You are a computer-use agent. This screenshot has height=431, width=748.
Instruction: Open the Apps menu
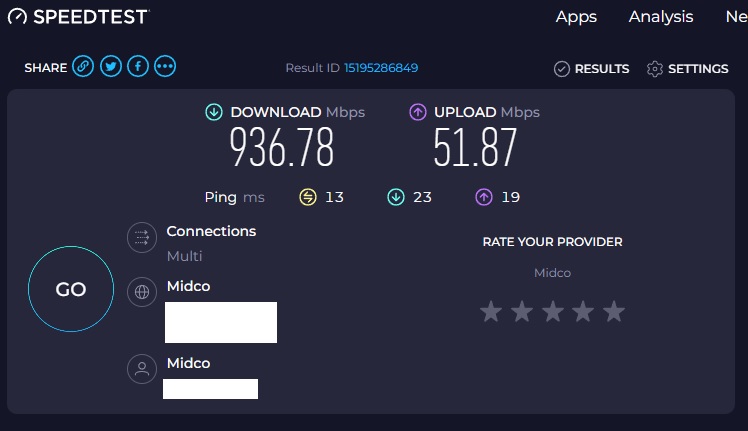coord(576,17)
